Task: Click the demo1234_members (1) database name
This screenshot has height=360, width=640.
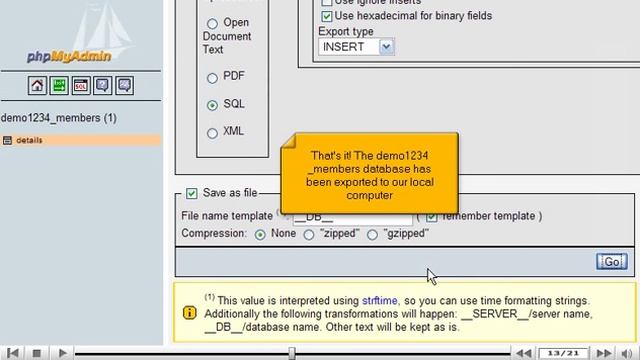Action: pos(59,118)
